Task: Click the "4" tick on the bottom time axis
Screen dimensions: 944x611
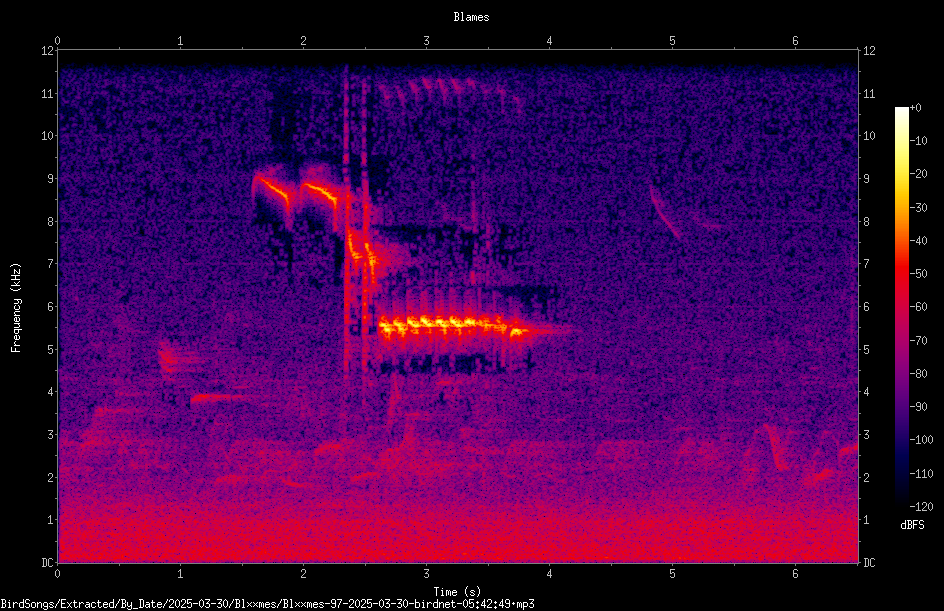Action: coord(550,574)
